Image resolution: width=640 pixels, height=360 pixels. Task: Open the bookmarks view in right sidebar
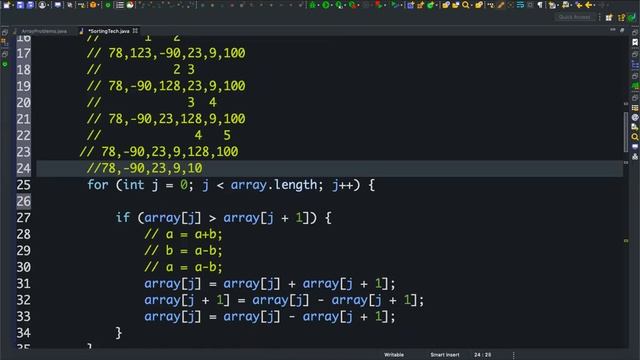pos(635,42)
